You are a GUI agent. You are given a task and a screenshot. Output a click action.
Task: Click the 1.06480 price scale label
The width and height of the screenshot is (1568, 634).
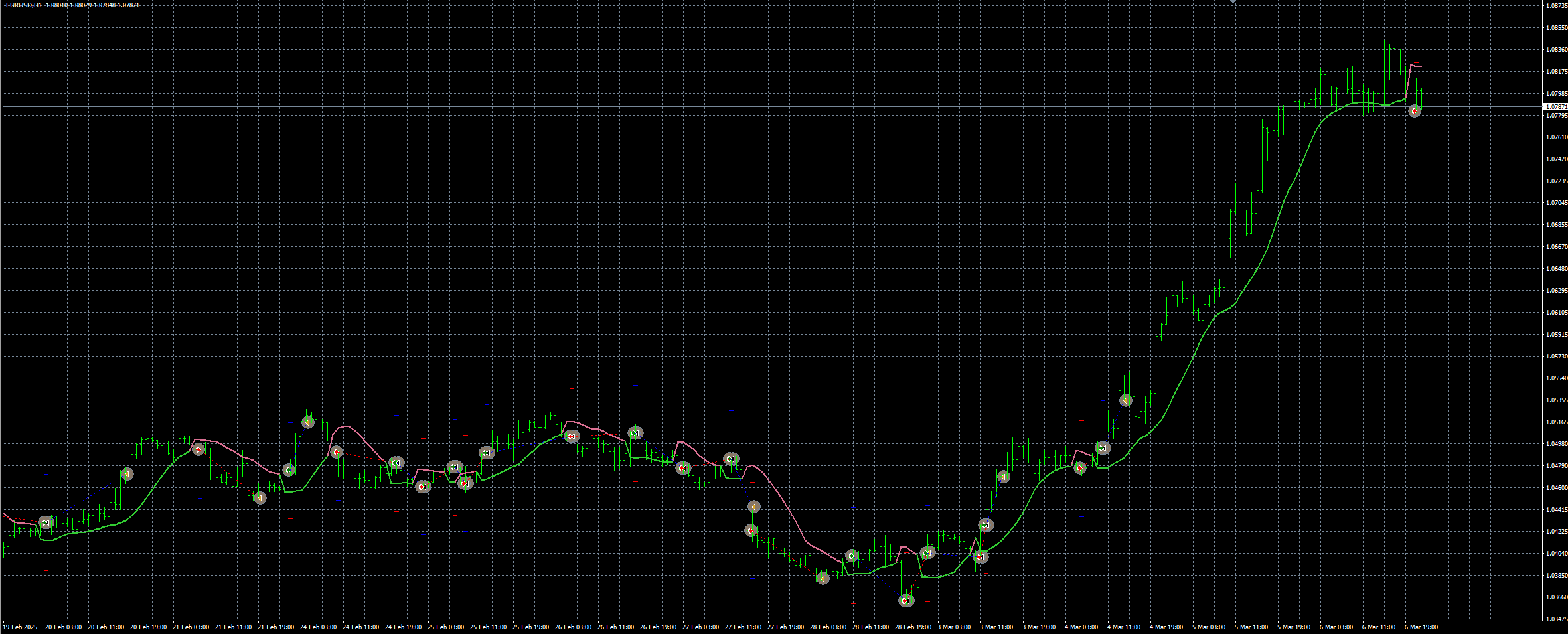1557,269
